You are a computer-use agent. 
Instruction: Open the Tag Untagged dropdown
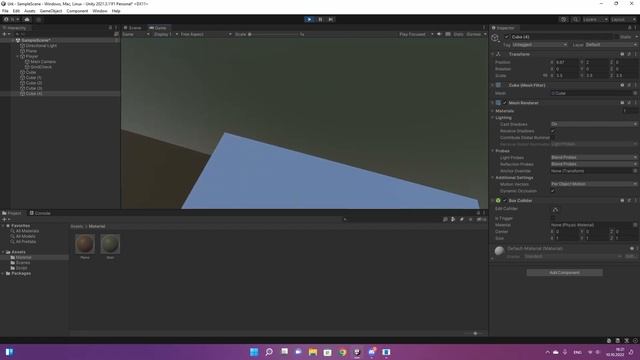(540, 44)
